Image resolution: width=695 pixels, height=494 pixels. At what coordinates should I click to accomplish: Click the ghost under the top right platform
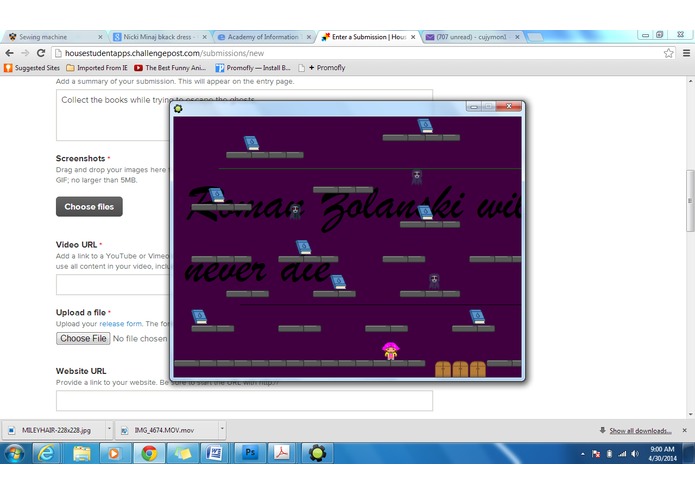point(417,177)
